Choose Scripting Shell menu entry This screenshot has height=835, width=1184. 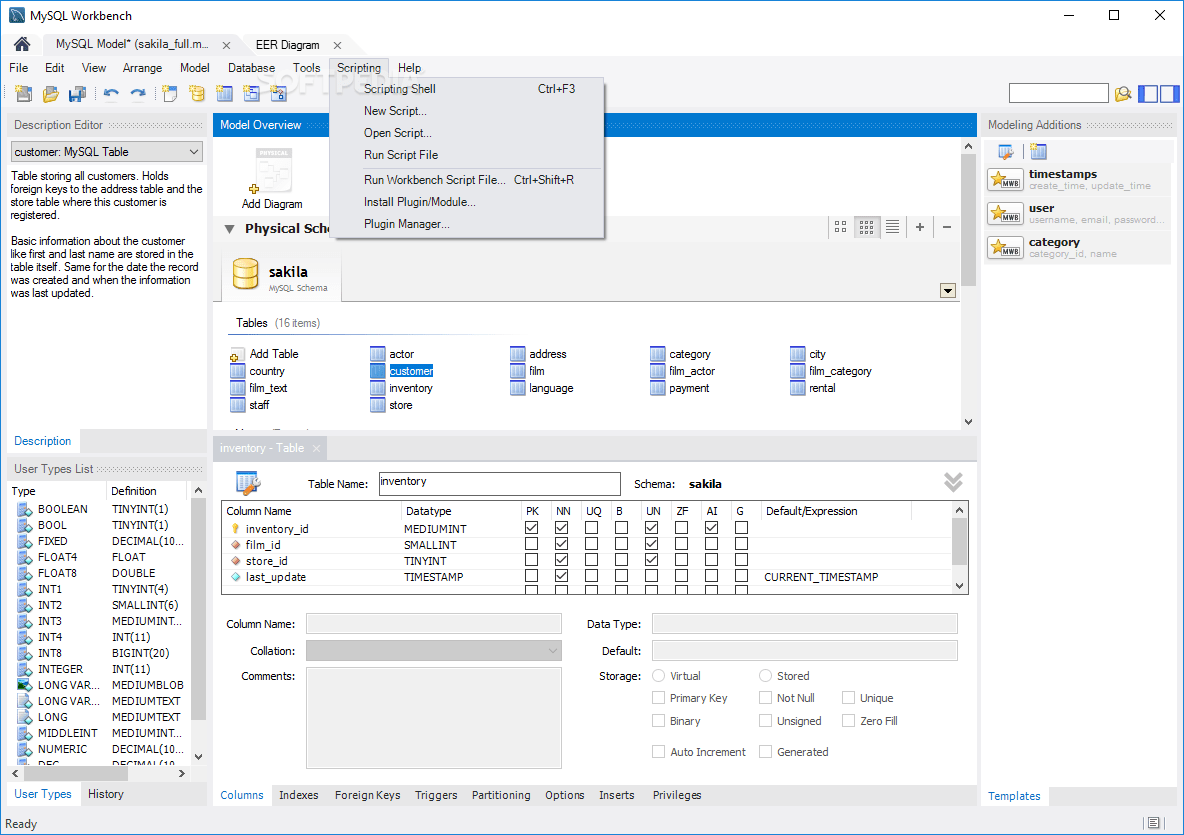[x=468, y=89]
